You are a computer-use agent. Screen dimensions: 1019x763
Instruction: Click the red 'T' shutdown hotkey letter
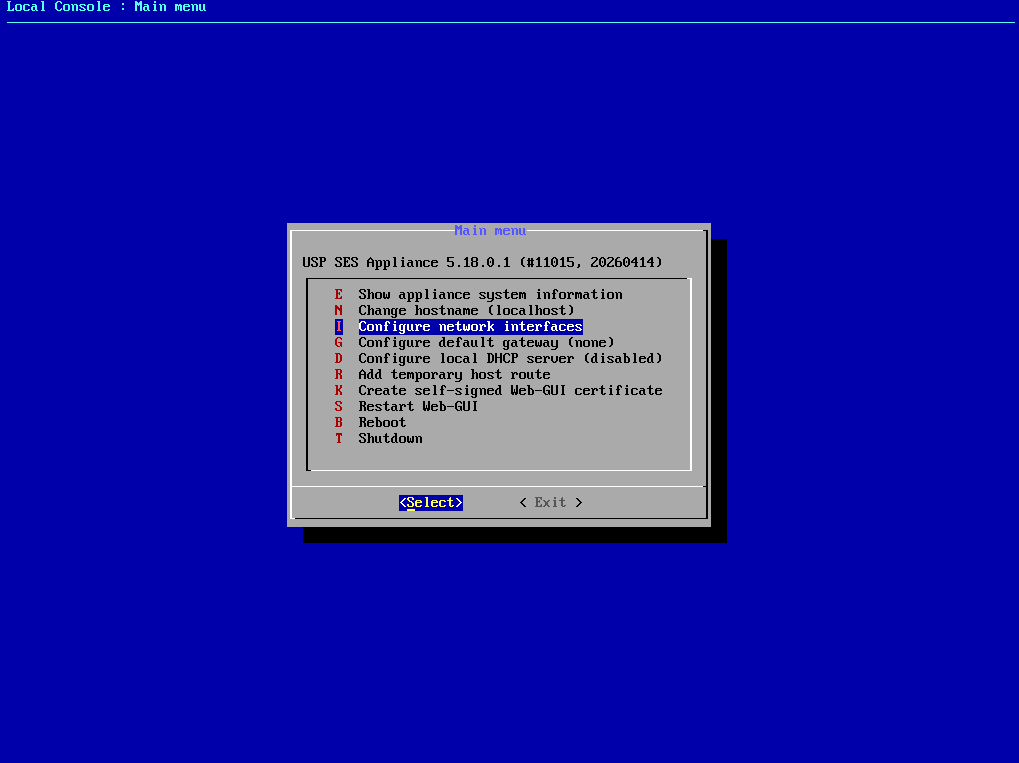338,438
